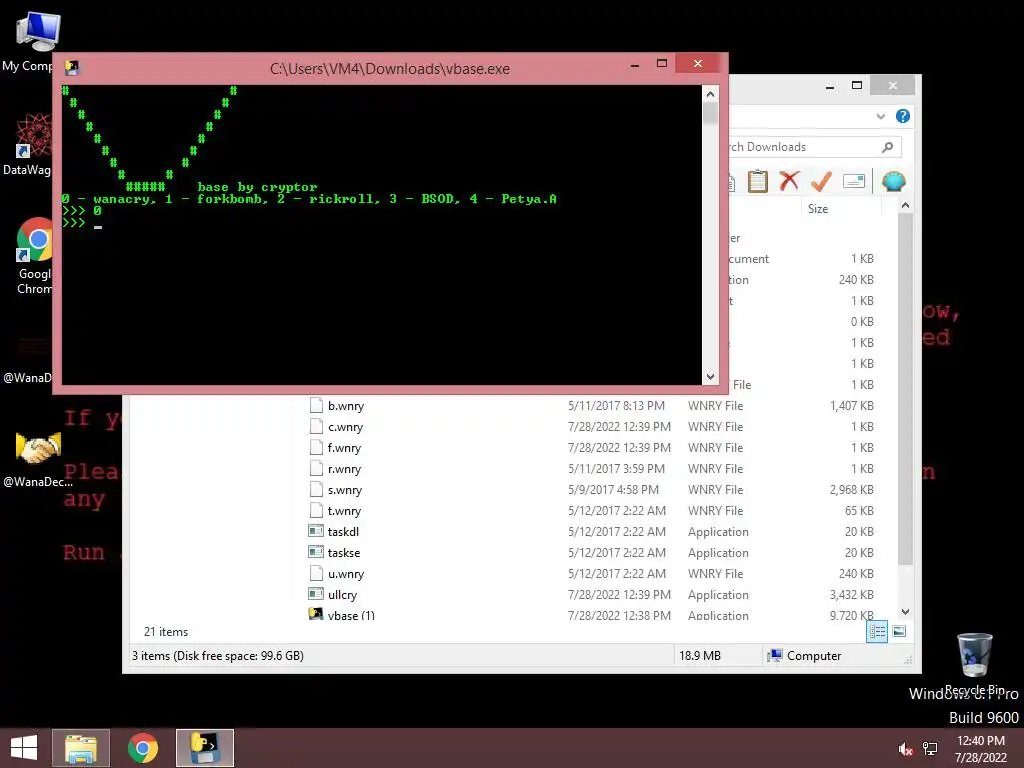Select the s.wnry file name
Image resolution: width=1024 pixels, height=768 pixels.
(x=345, y=489)
